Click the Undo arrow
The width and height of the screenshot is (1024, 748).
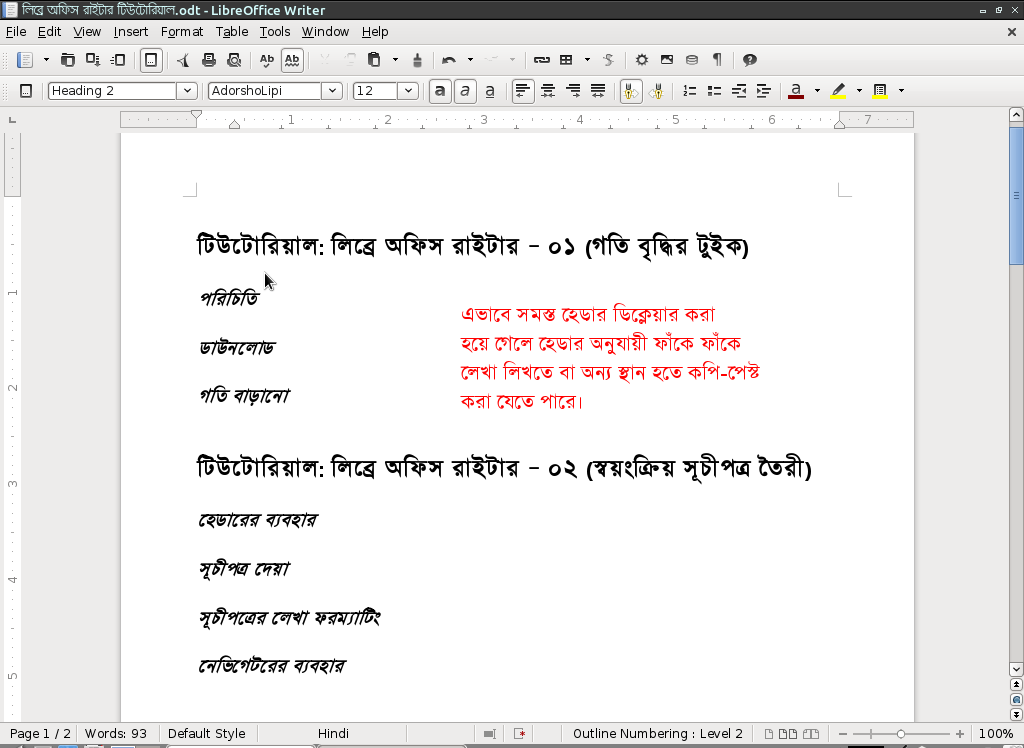pyautogui.click(x=449, y=60)
